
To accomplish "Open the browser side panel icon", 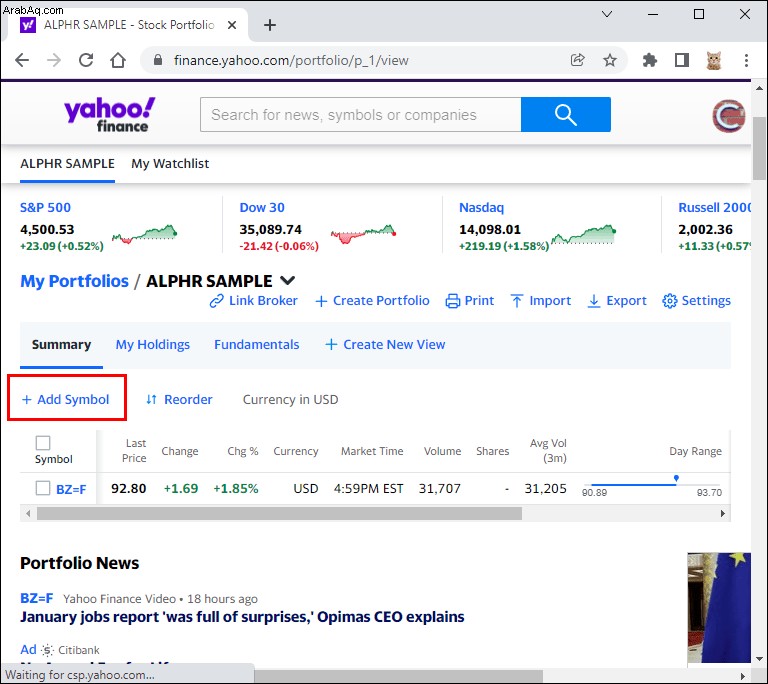I will tap(682, 60).
